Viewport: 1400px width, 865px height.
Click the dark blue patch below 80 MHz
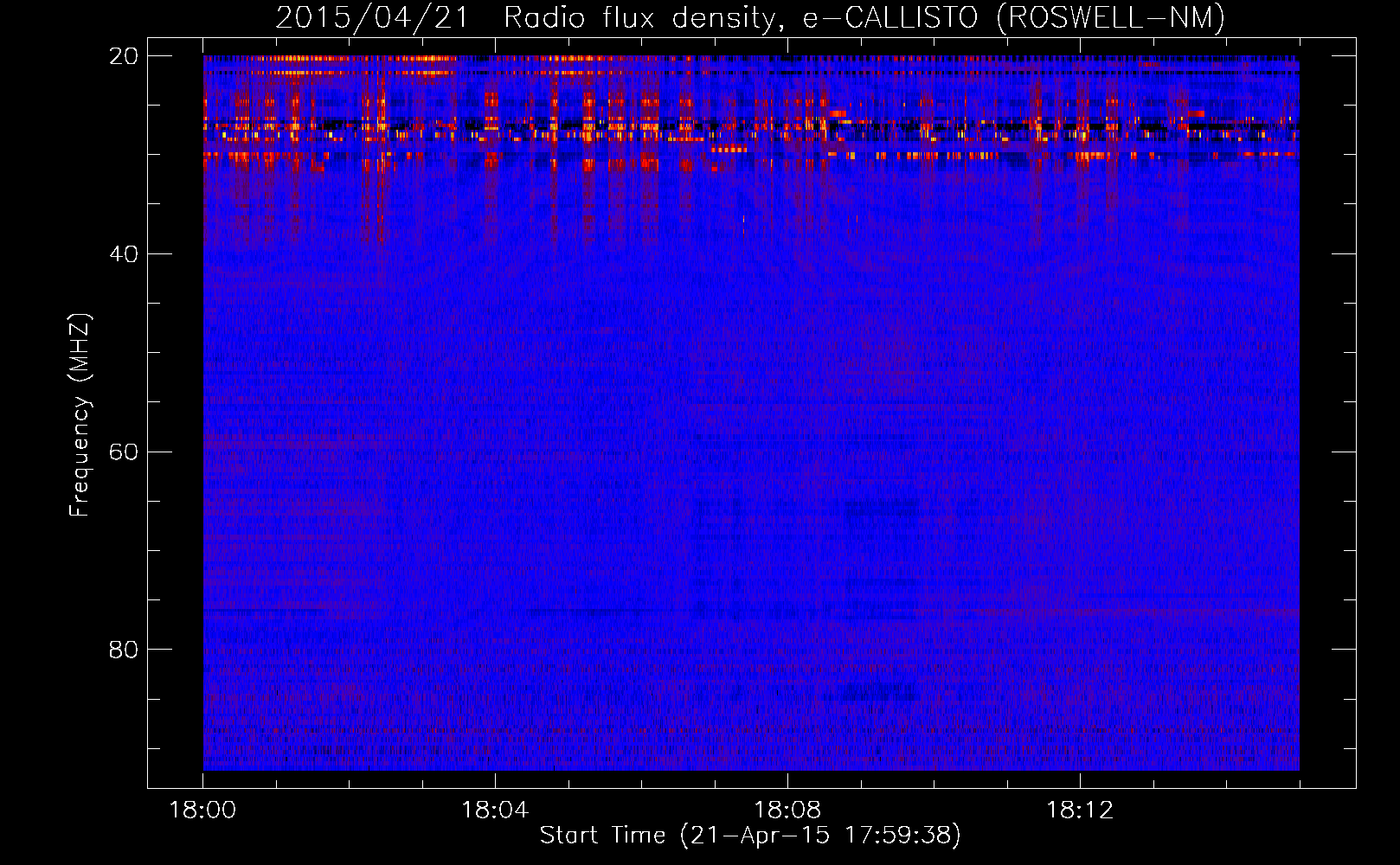[x=874, y=692]
